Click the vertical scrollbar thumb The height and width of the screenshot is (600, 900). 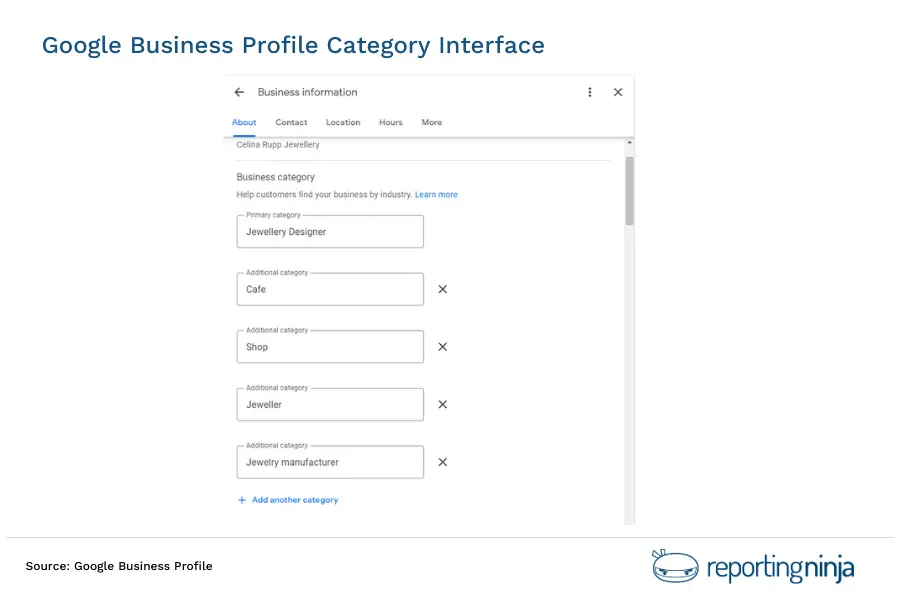[629, 190]
